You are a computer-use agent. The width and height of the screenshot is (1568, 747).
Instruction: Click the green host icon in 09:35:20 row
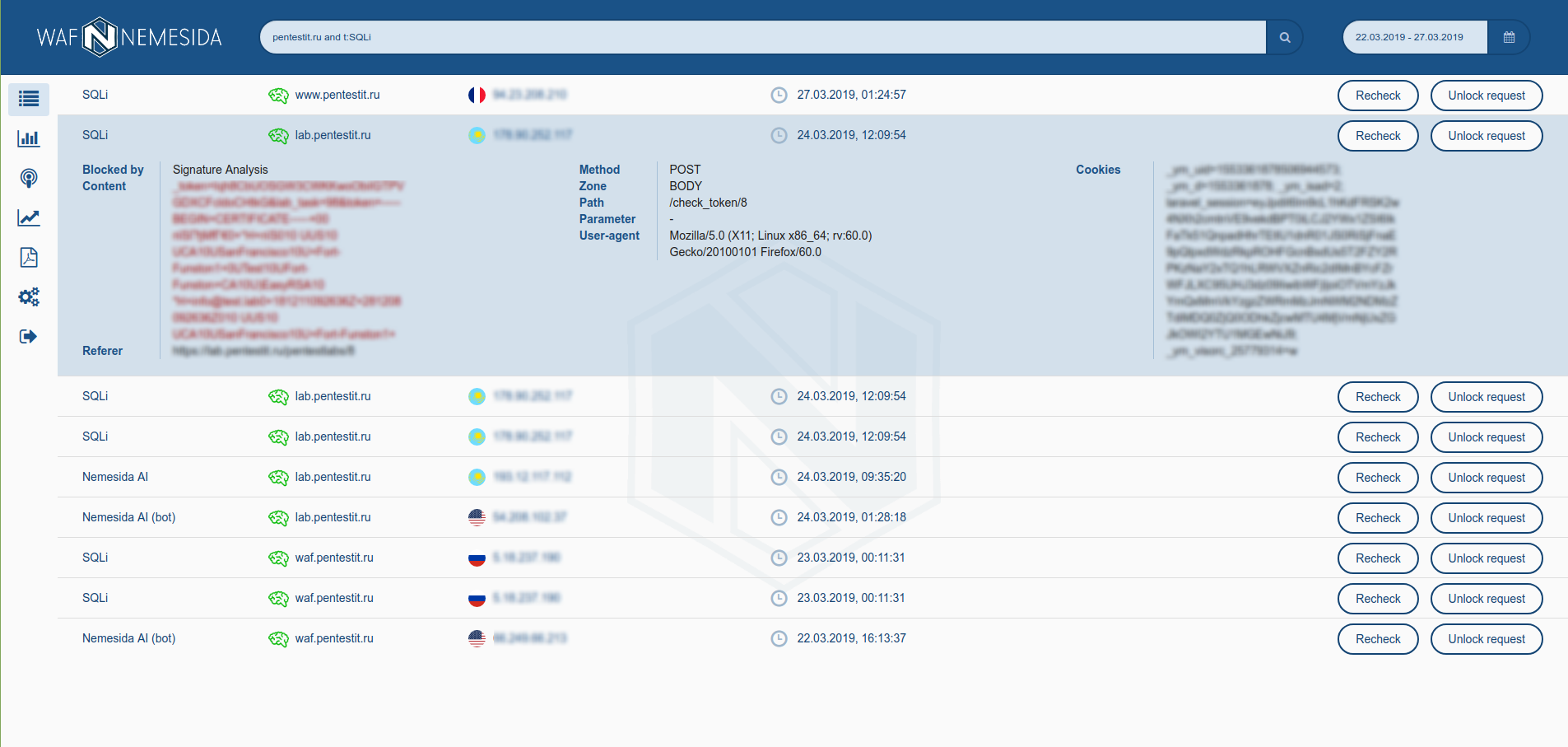pyautogui.click(x=278, y=478)
